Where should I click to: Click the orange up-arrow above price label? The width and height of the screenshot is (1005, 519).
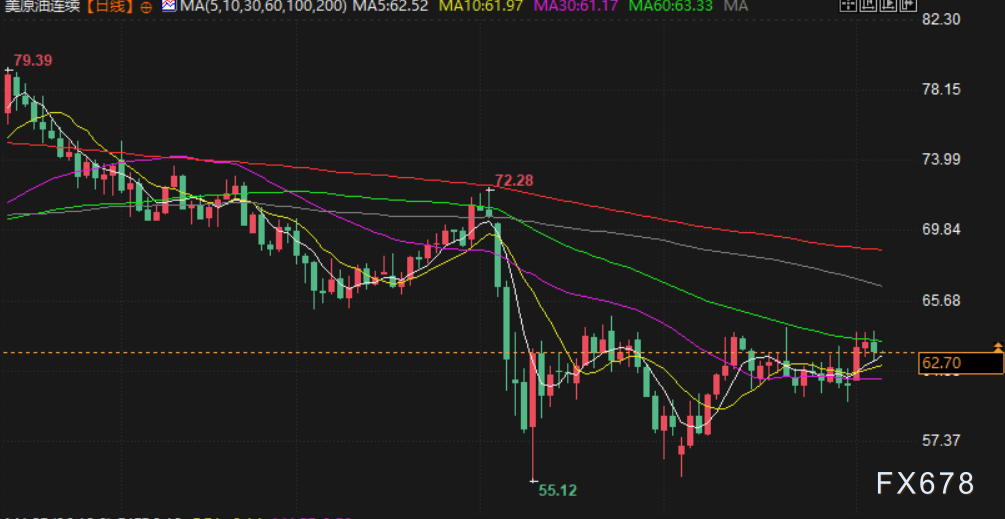(x=997, y=346)
